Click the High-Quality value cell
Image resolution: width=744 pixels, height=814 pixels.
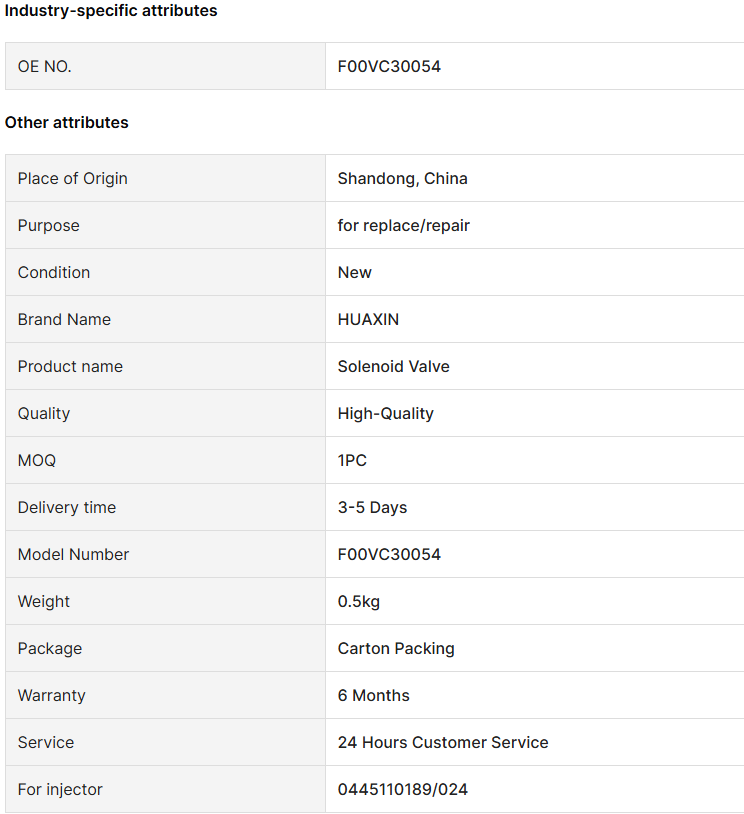(535, 413)
